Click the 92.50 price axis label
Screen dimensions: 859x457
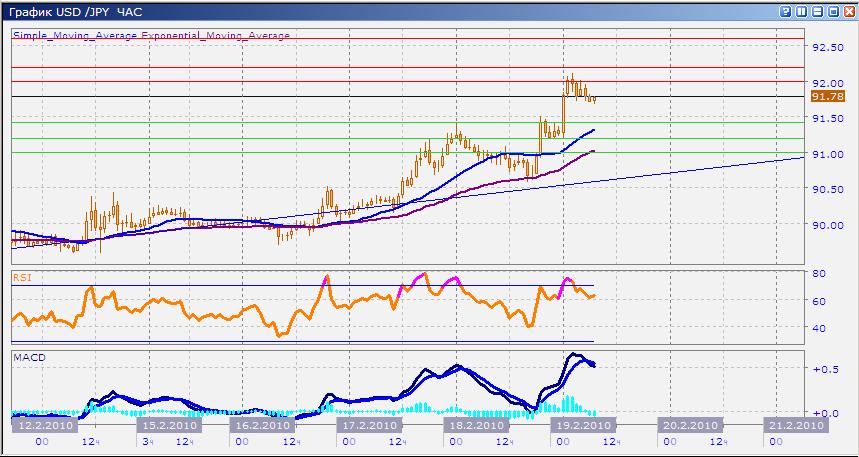[829, 47]
